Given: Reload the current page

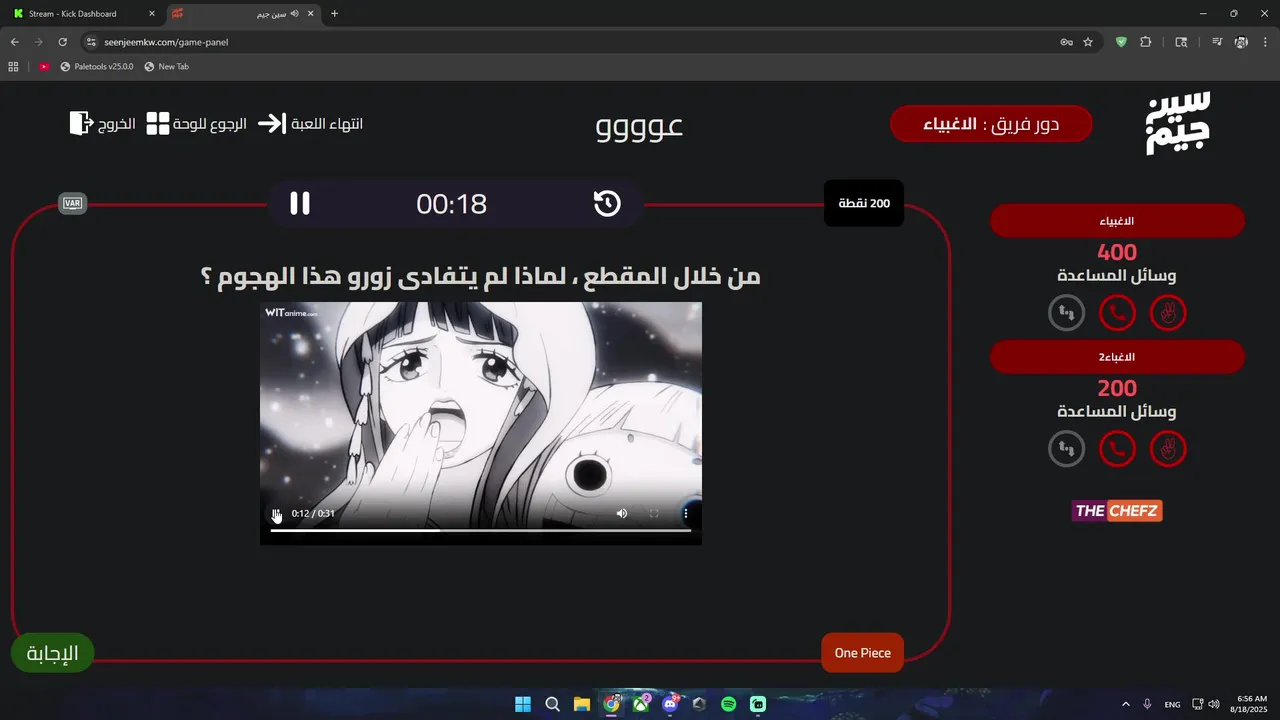Looking at the screenshot, I should pos(62,42).
